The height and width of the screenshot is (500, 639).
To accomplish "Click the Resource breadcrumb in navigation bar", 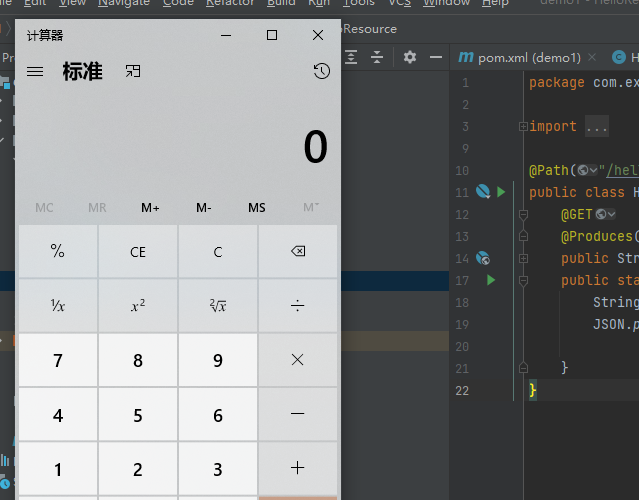I will pyautogui.click(x=370, y=29).
